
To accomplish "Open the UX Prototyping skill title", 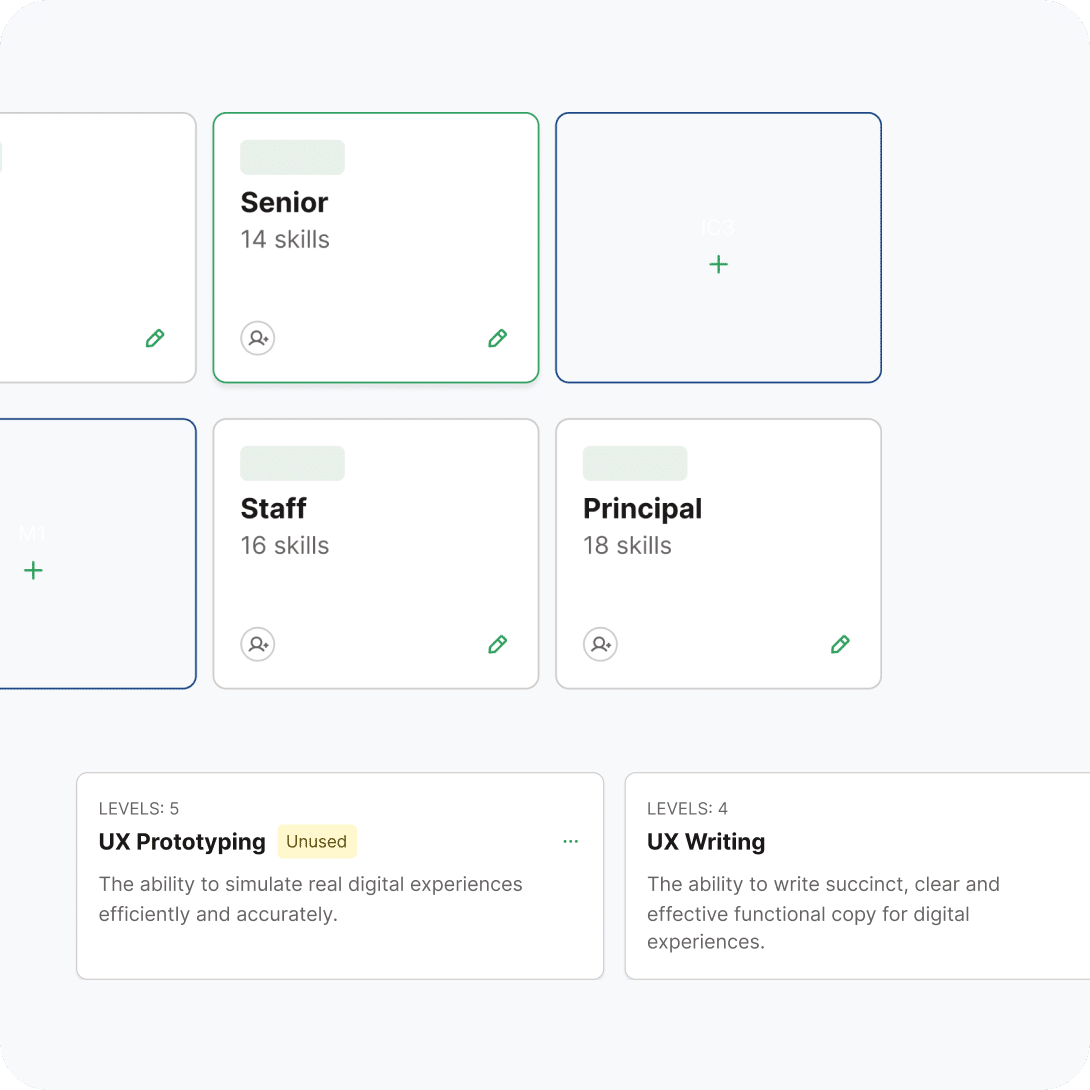I will pos(182,842).
